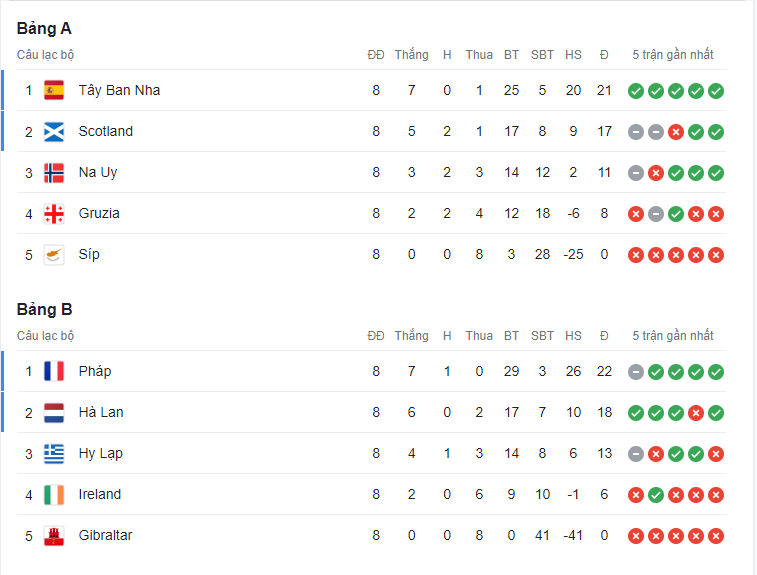Click Hà Lan's red loss result icon
Viewport: 757px width, 575px height.
click(696, 412)
